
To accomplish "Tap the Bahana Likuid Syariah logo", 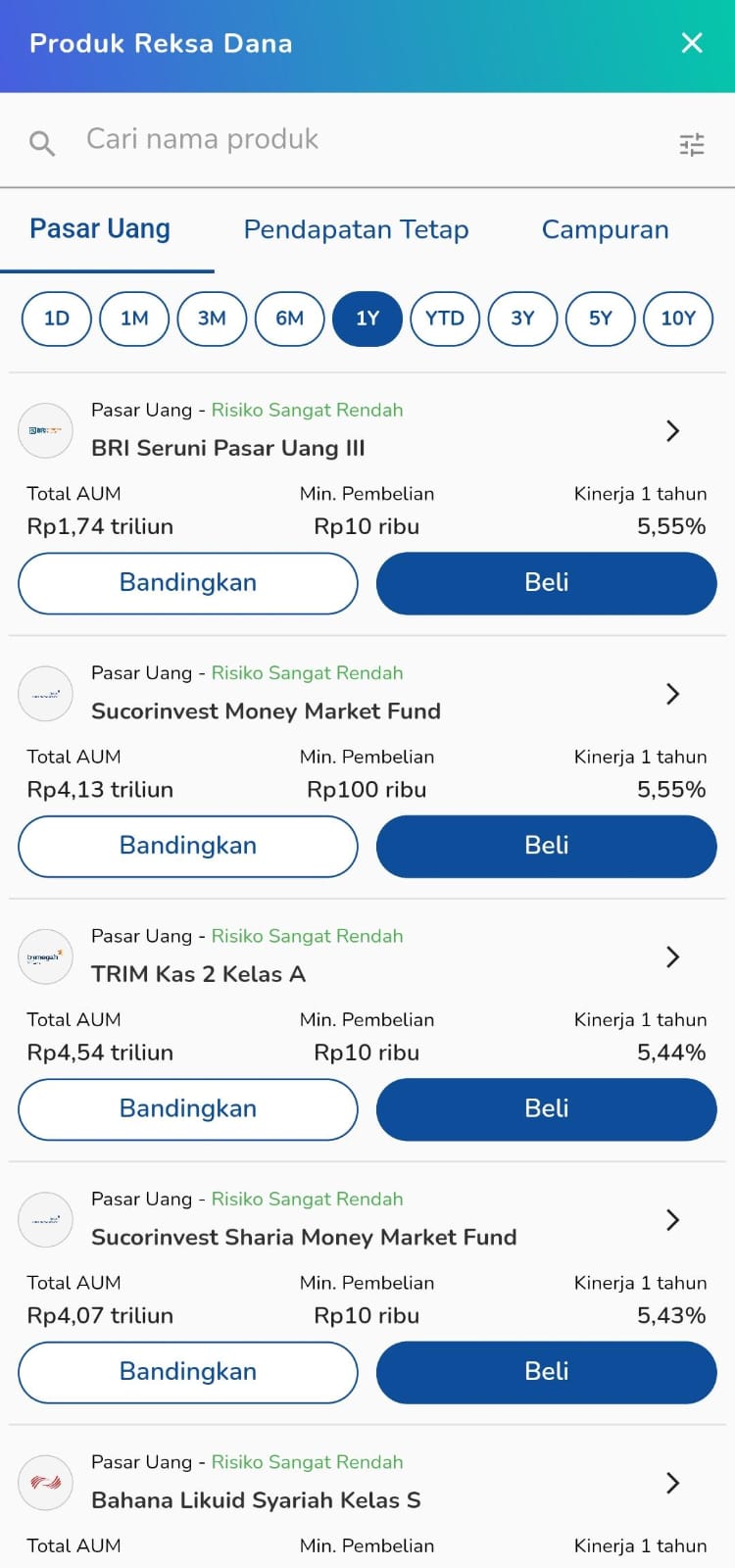I will click(46, 1482).
